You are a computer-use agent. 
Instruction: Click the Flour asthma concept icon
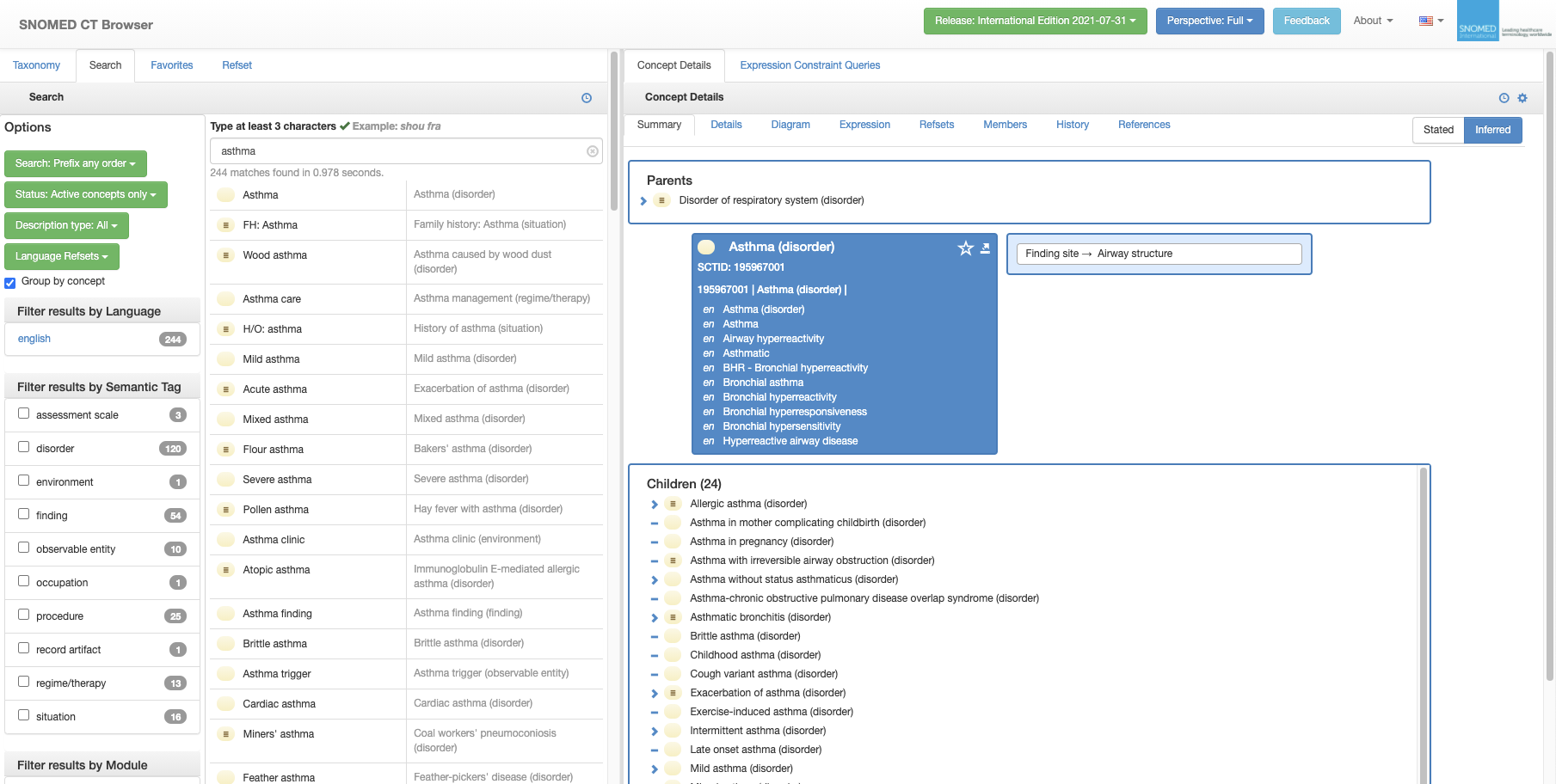point(226,450)
